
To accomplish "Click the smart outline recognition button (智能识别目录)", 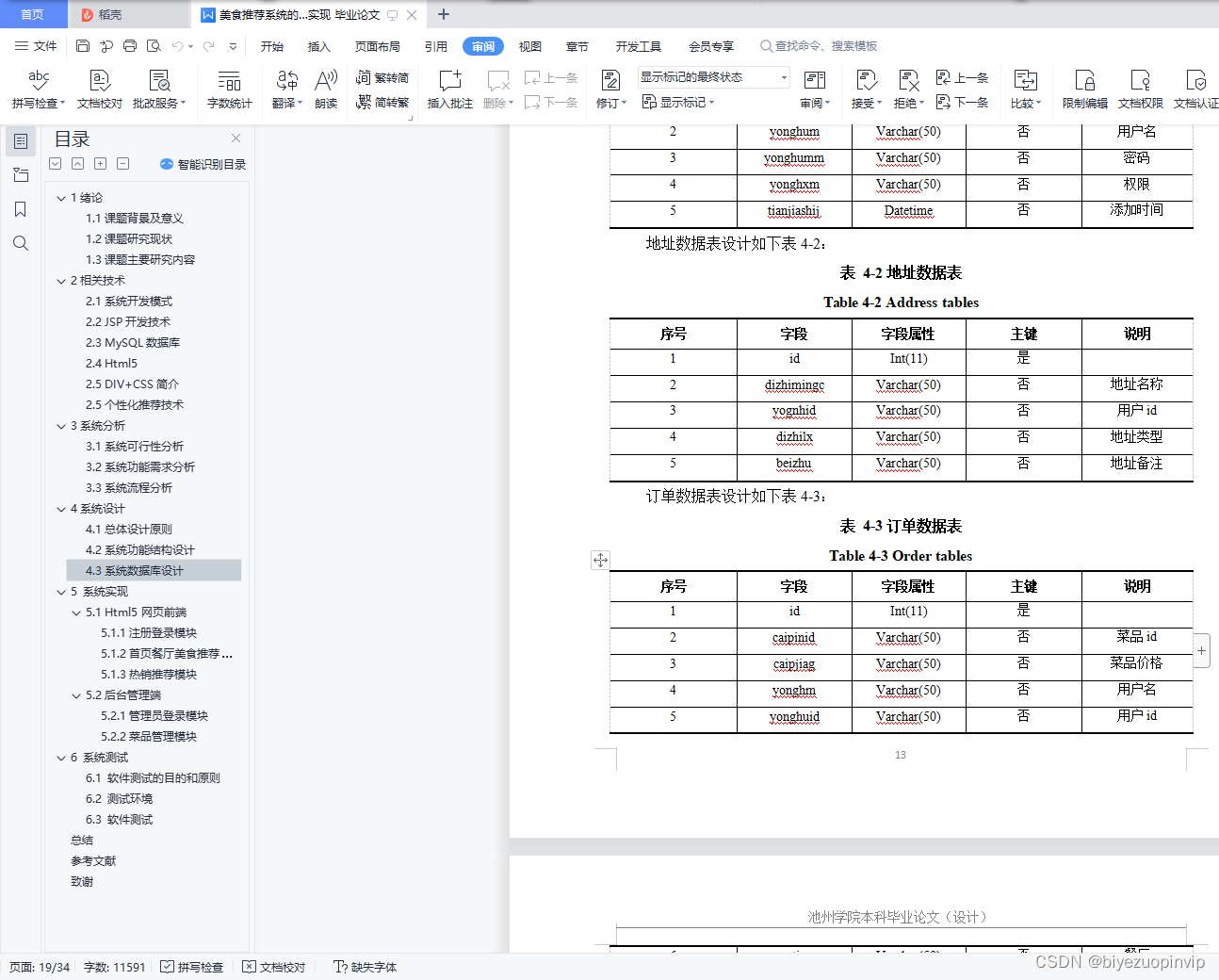I will coord(203,164).
